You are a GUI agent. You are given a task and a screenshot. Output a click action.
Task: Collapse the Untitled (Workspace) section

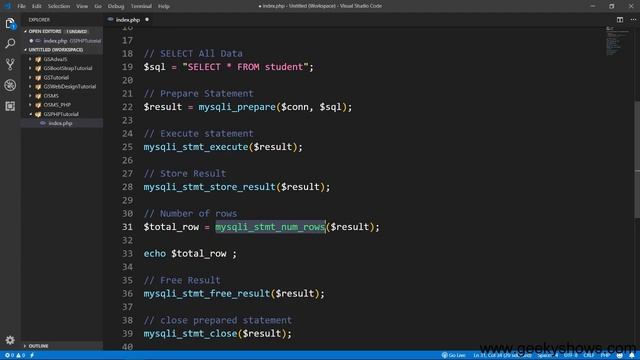[25, 50]
